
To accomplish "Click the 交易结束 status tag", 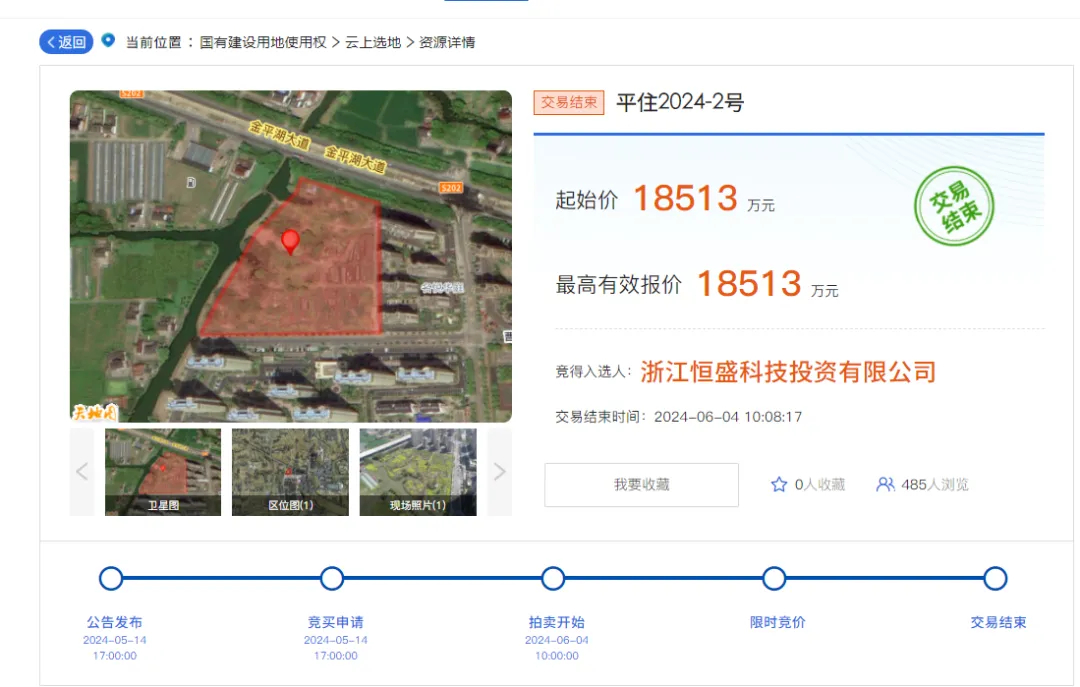I will pos(569,103).
